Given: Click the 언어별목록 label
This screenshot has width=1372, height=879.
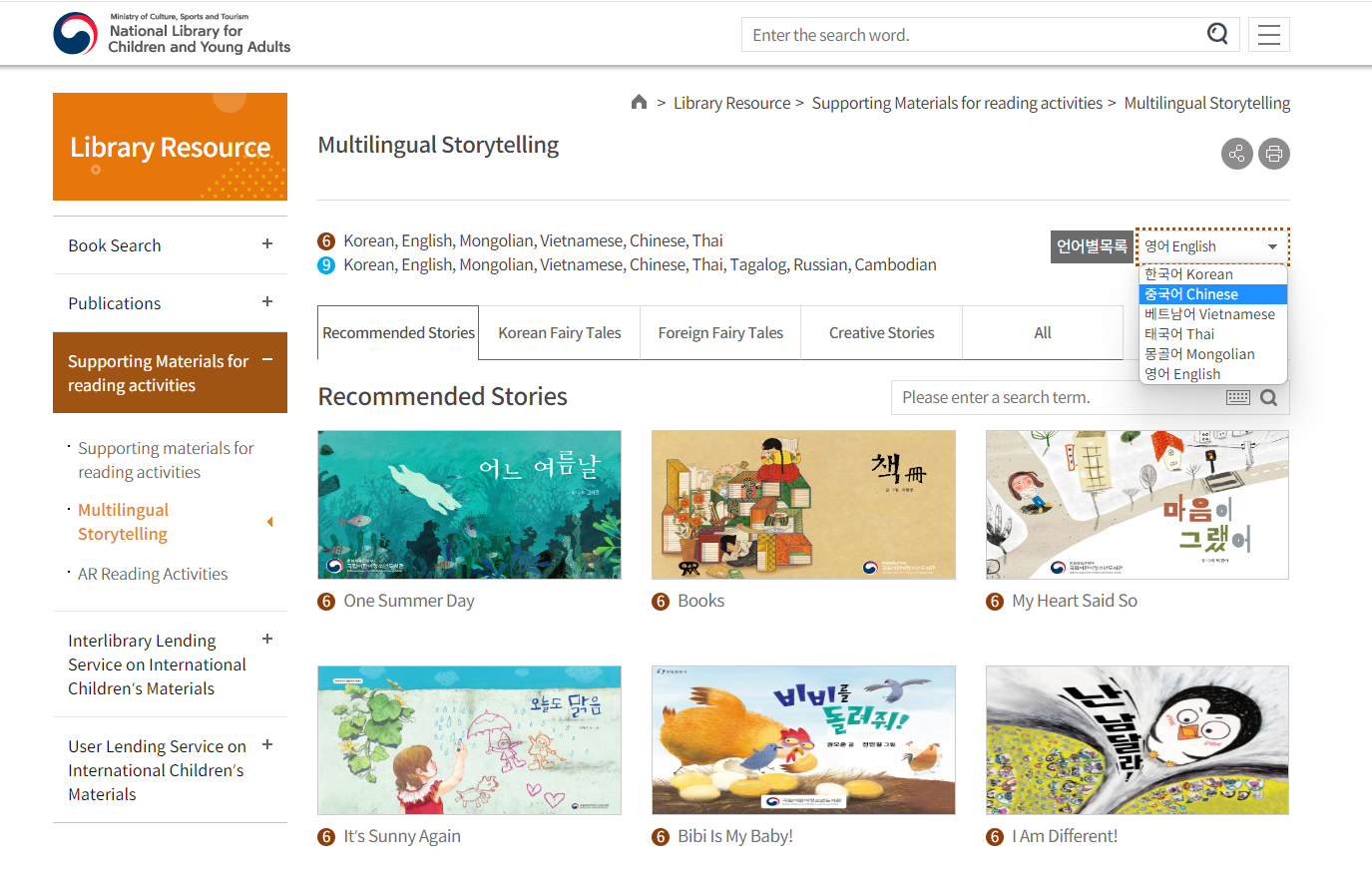Looking at the screenshot, I should click(x=1092, y=246).
